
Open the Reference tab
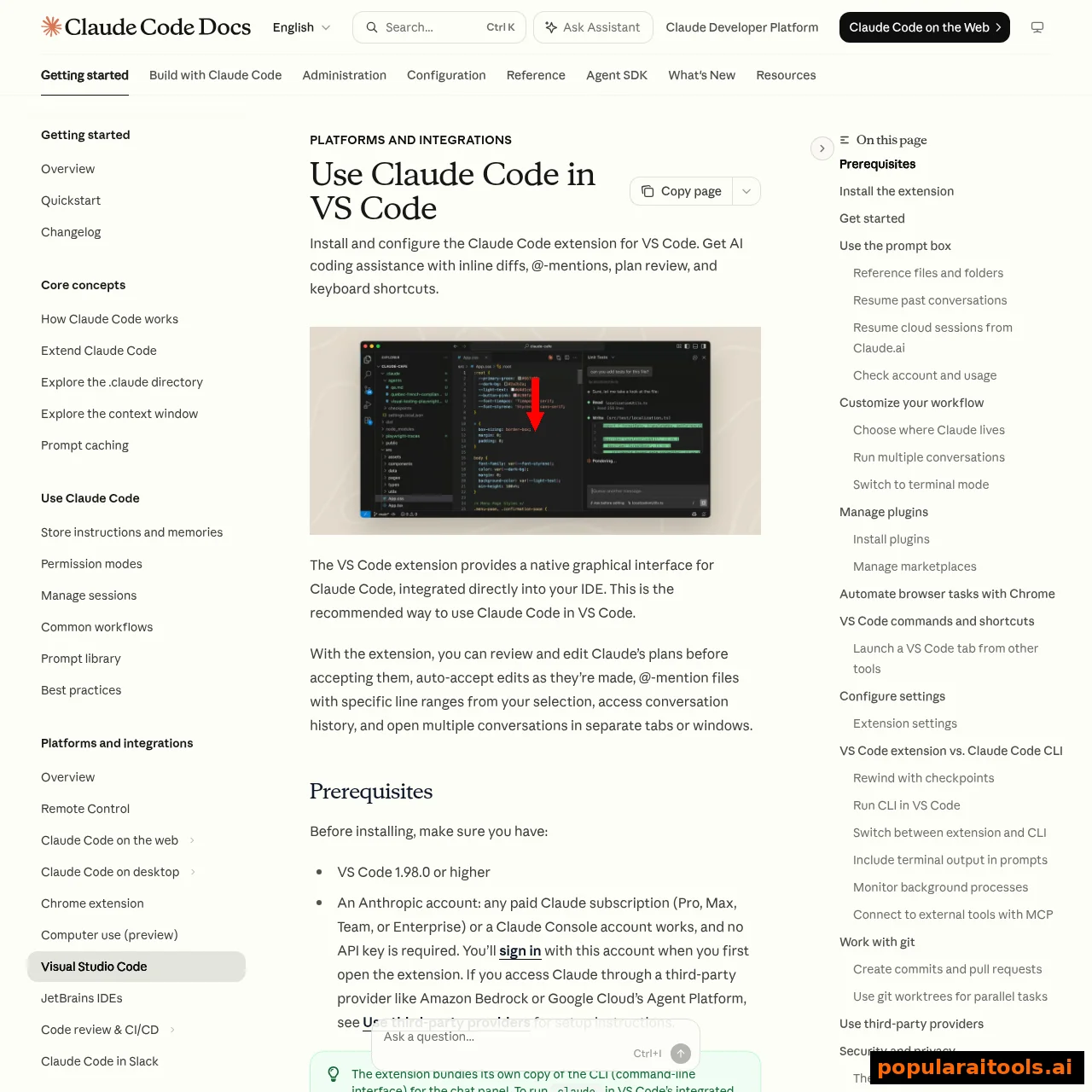[x=536, y=75]
